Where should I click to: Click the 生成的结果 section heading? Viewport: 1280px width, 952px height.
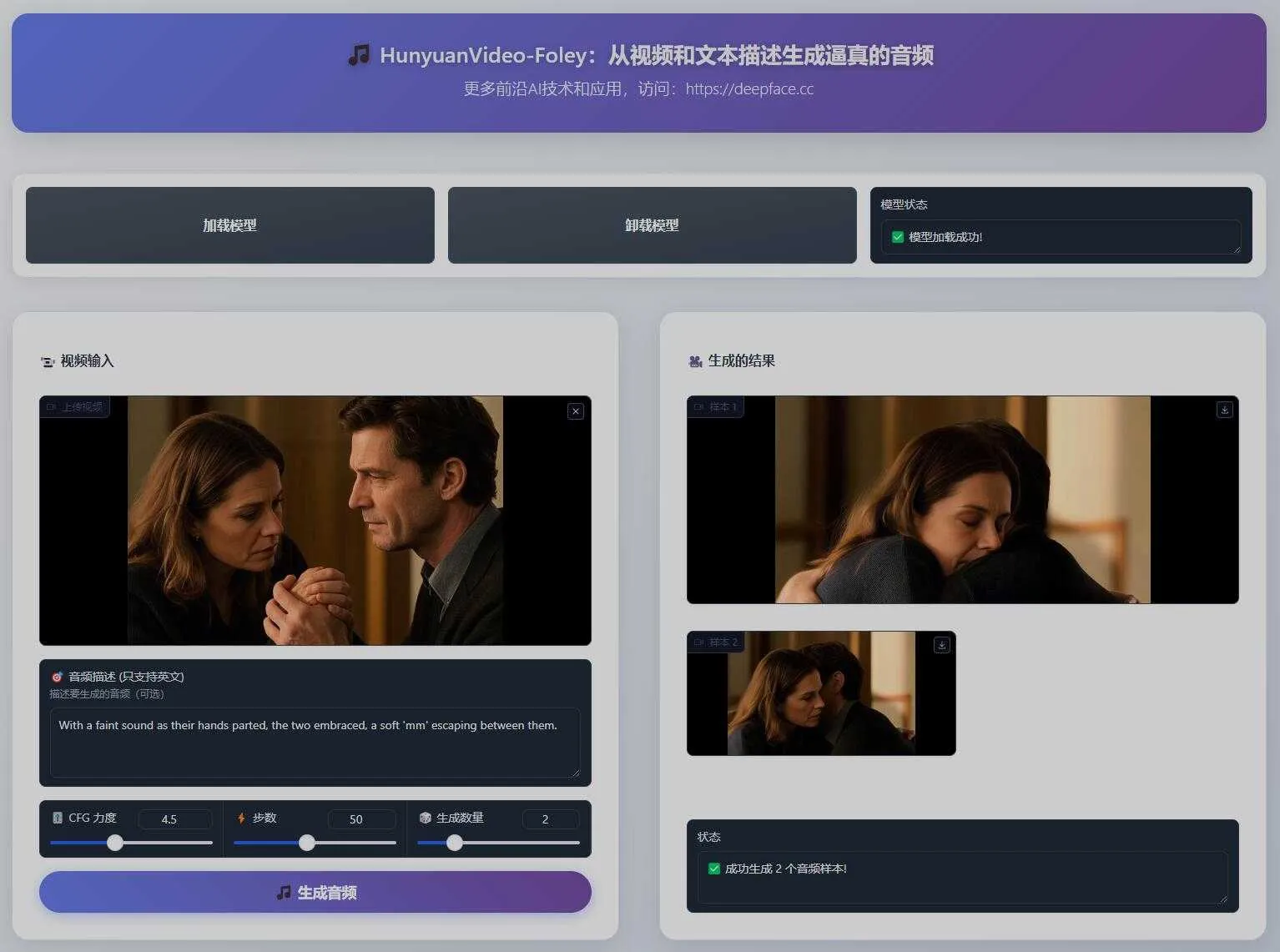pos(742,360)
